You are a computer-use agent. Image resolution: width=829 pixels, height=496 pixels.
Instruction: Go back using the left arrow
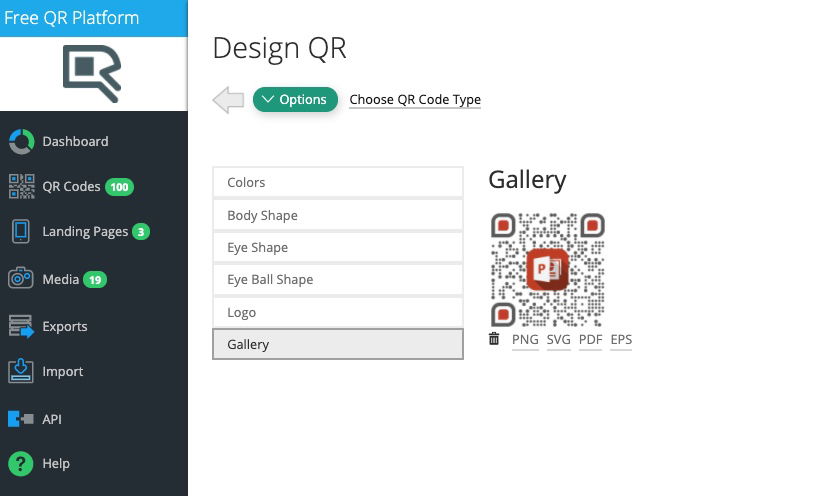[x=228, y=99]
